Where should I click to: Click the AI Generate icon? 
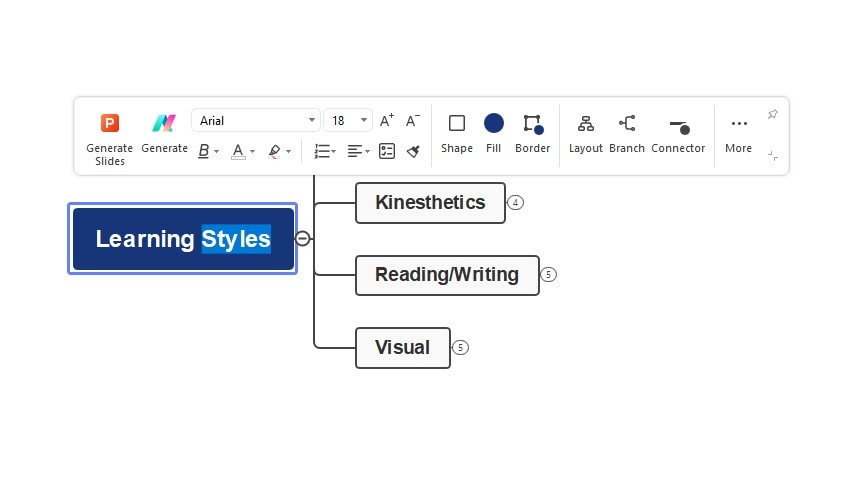164,123
